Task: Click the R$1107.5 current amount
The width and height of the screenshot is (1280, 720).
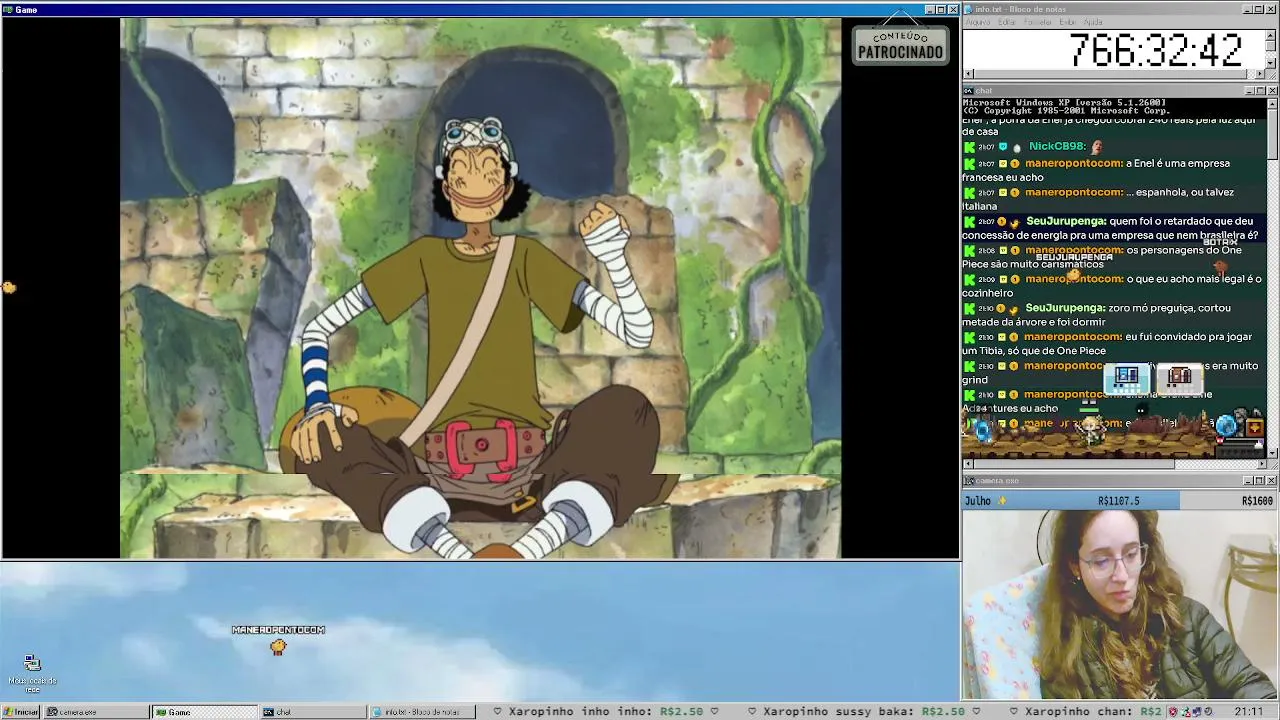Action: coord(1118,501)
